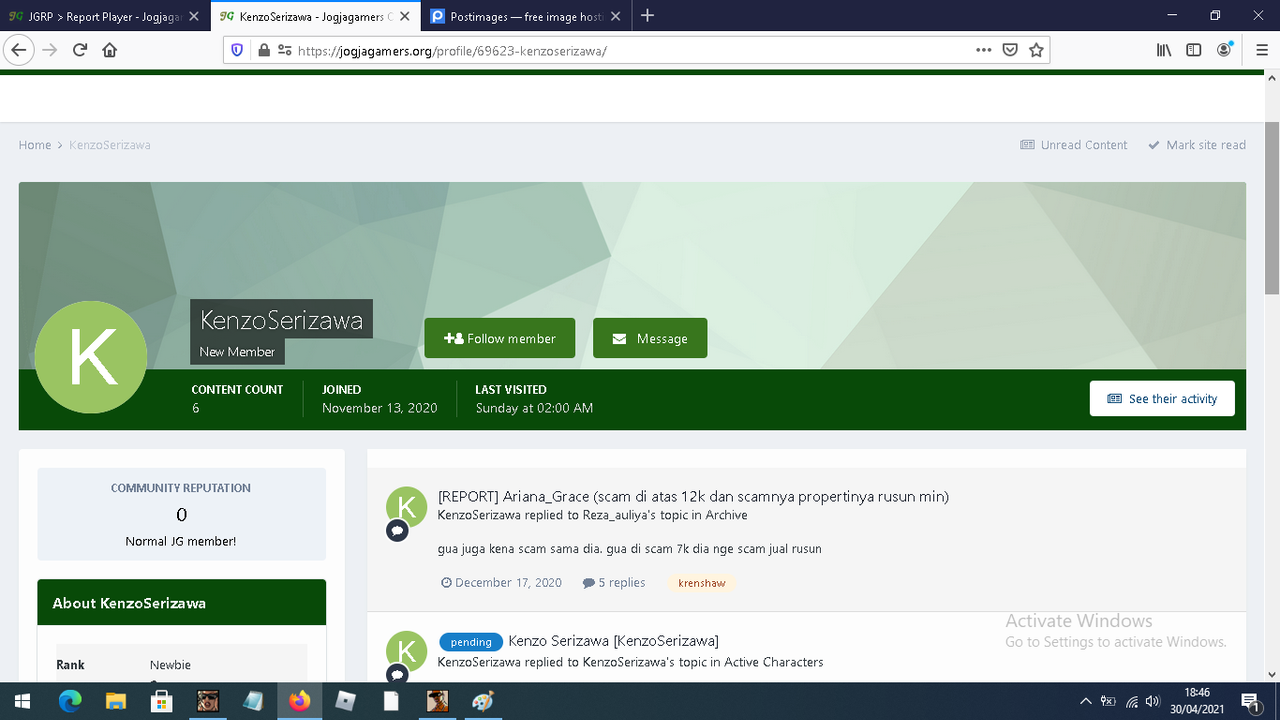The height and width of the screenshot is (720, 1280).
Task: Click K avatar beside the REPORT post
Action: pyautogui.click(x=406, y=507)
